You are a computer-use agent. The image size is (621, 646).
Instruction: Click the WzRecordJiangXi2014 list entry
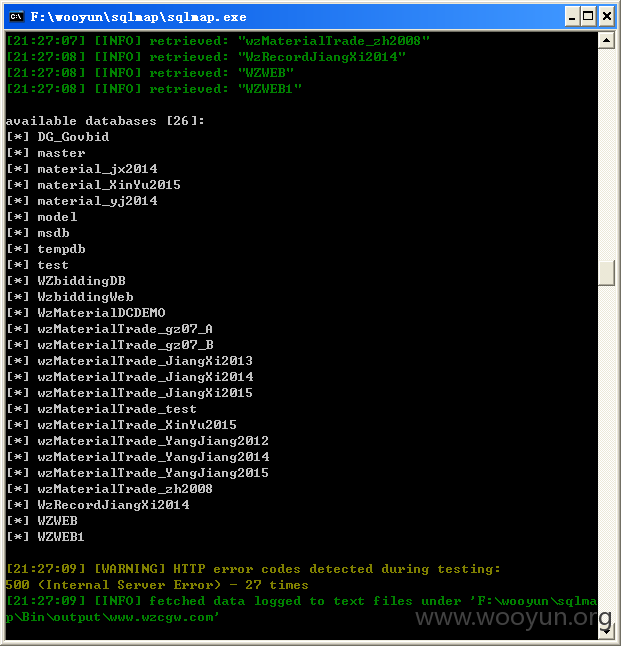98,505
